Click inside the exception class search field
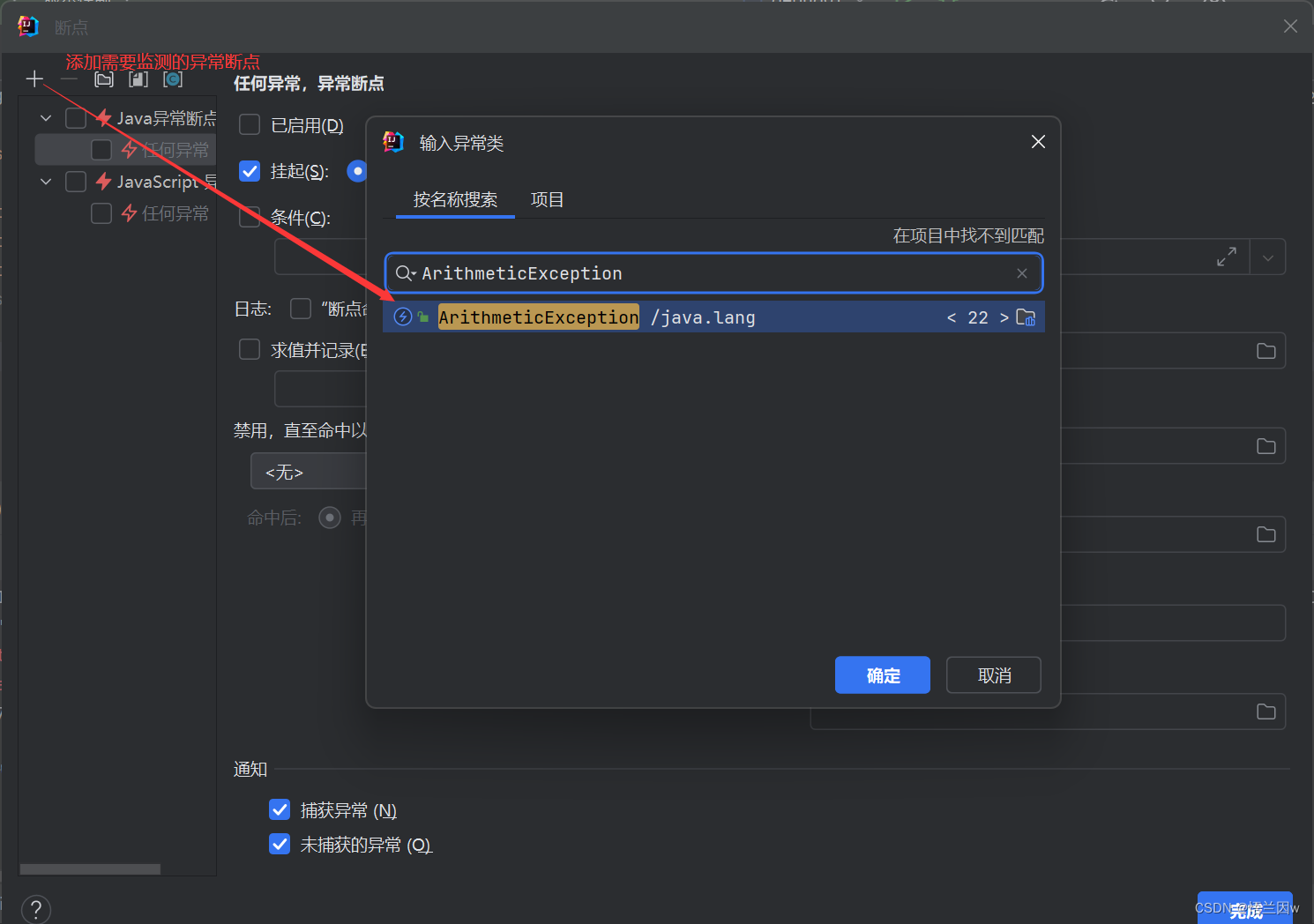1314x924 pixels. [x=714, y=273]
